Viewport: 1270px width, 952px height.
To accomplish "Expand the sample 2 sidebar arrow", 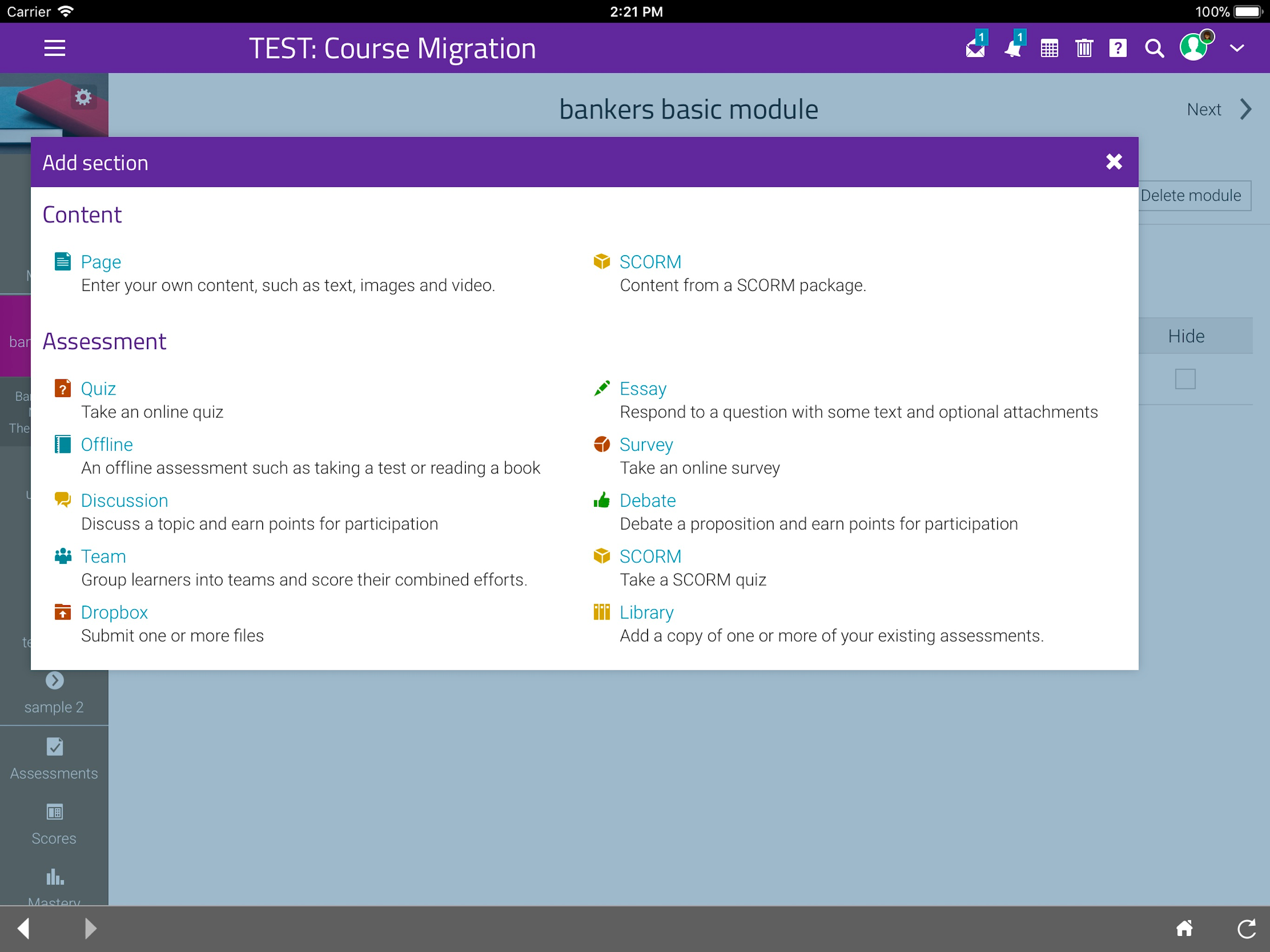I will click(54, 681).
